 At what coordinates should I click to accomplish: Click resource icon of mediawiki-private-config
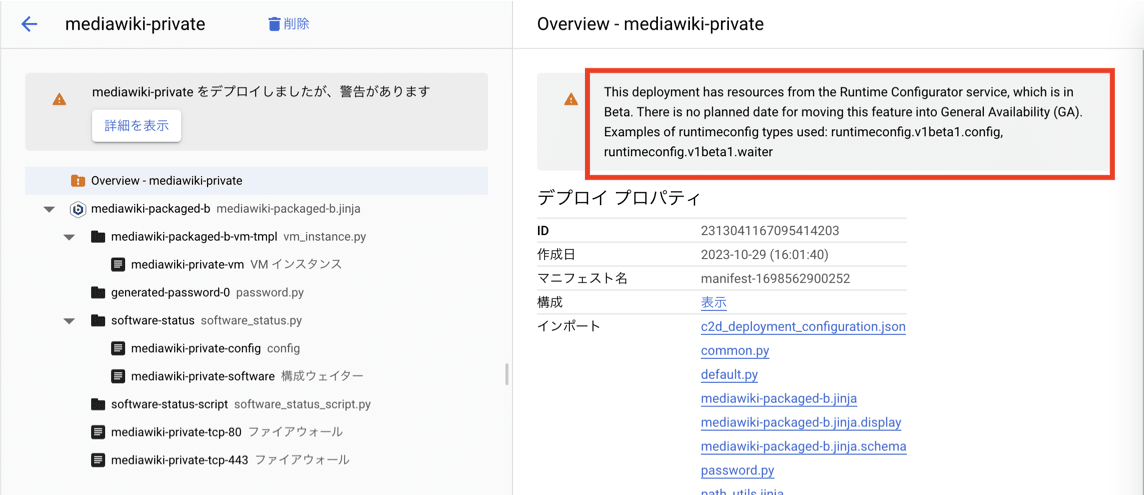[118, 348]
